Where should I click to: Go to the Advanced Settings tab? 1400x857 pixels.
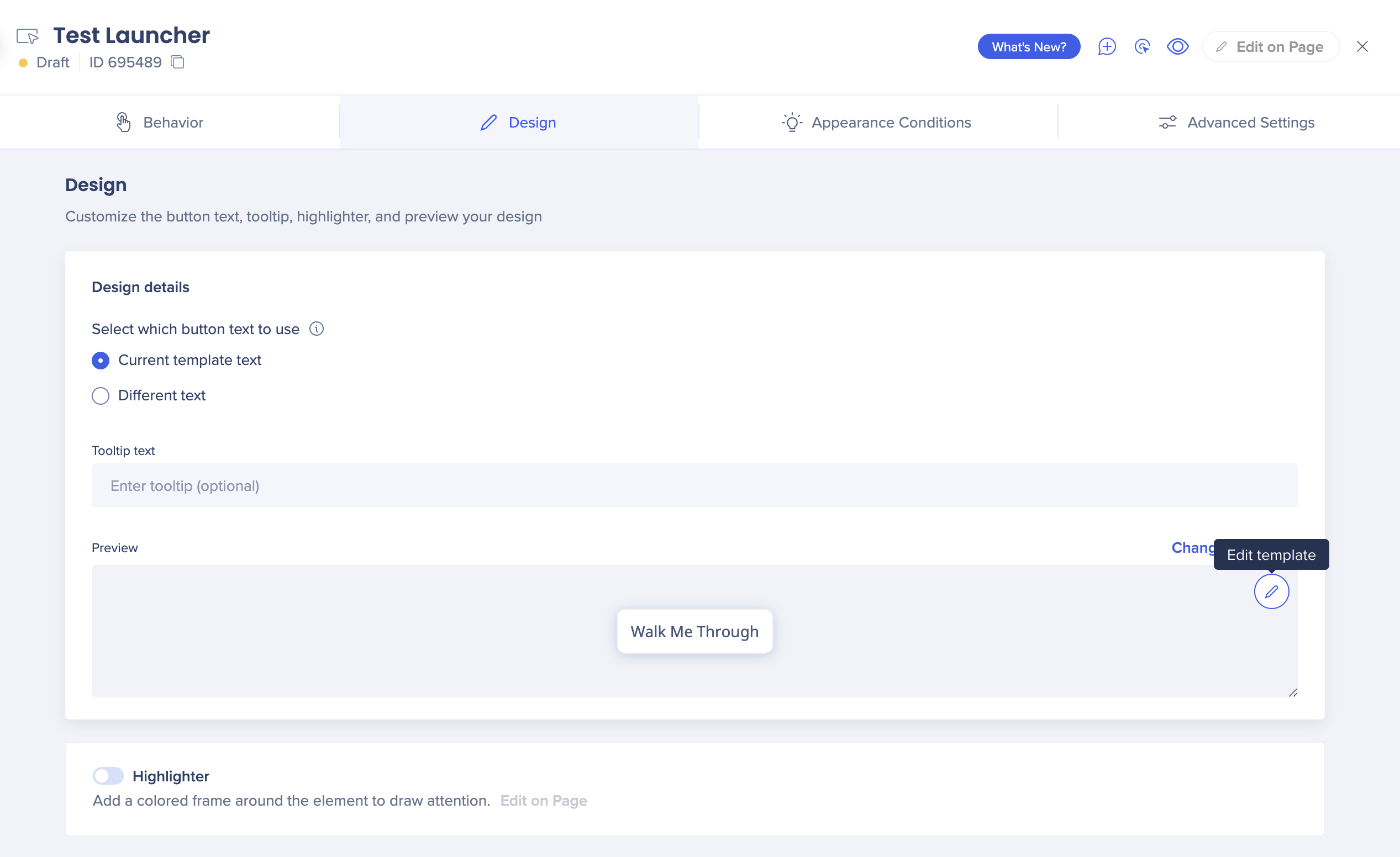click(x=1236, y=122)
